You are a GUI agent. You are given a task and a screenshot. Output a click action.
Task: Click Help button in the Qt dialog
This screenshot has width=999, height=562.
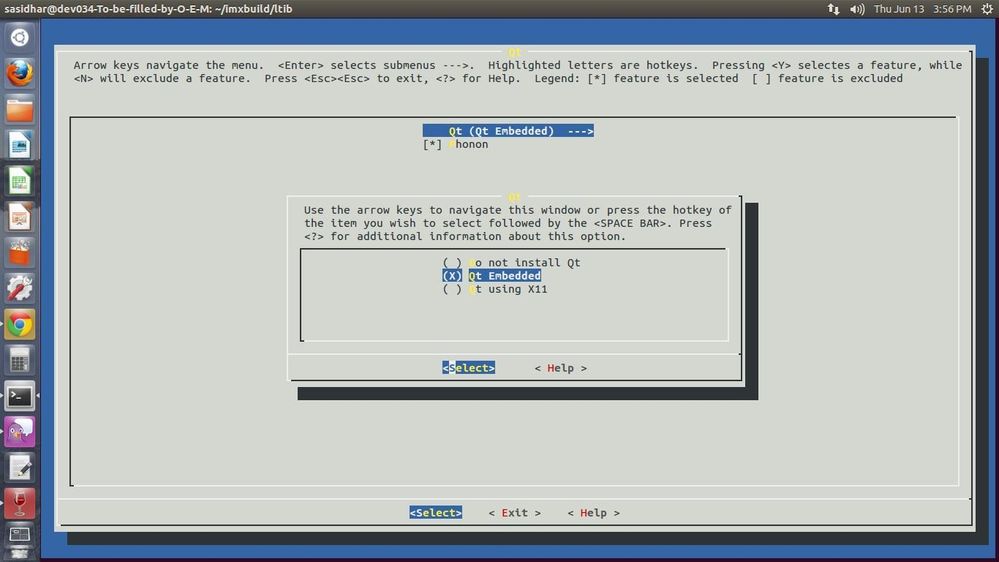[561, 368]
